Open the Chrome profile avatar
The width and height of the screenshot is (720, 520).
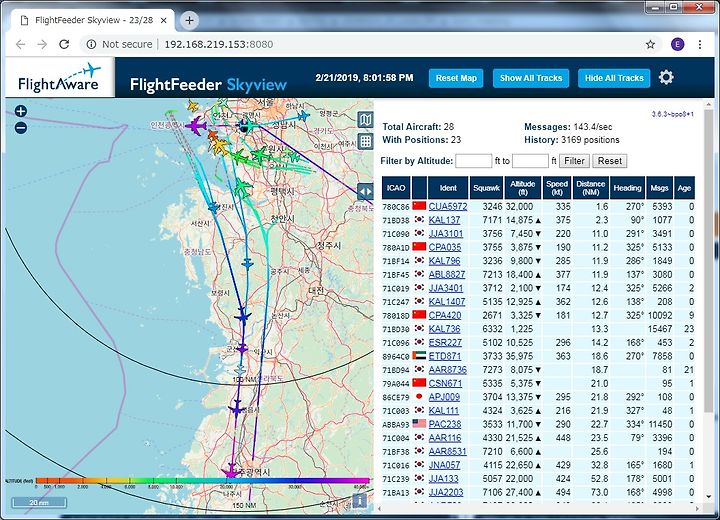pos(677,44)
